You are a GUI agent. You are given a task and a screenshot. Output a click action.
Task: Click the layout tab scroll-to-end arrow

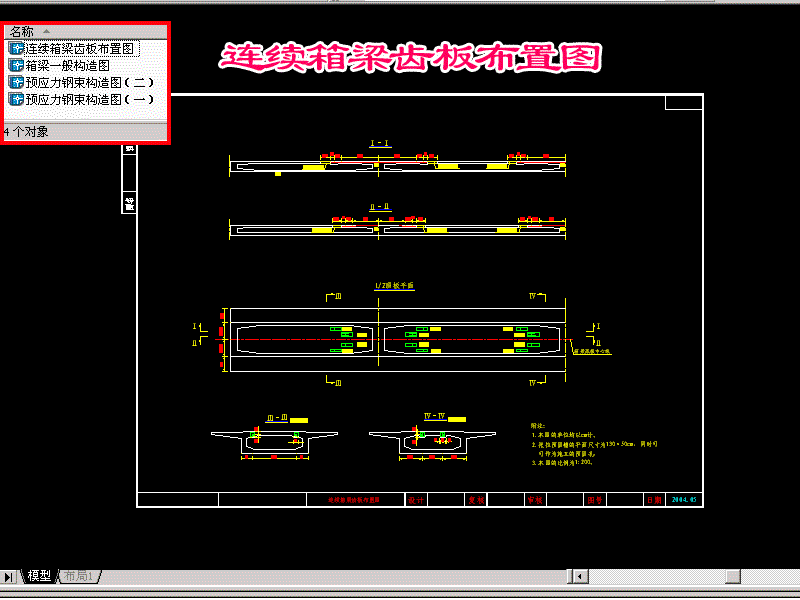8,577
